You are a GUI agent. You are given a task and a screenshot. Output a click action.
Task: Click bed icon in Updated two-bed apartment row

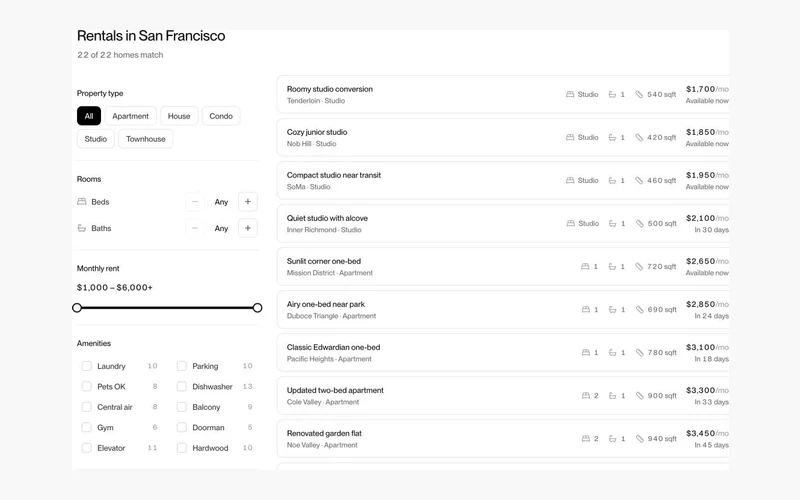(x=586, y=395)
